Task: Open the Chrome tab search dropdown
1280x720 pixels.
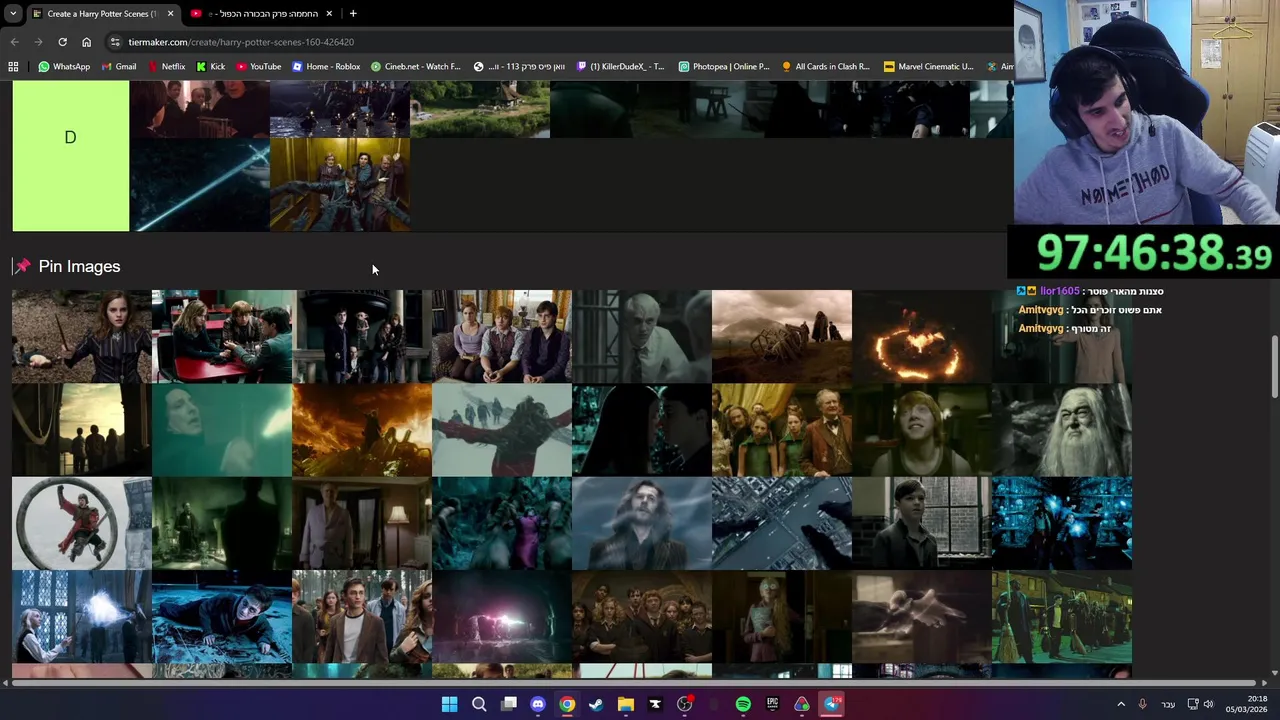Action: tap(13, 13)
